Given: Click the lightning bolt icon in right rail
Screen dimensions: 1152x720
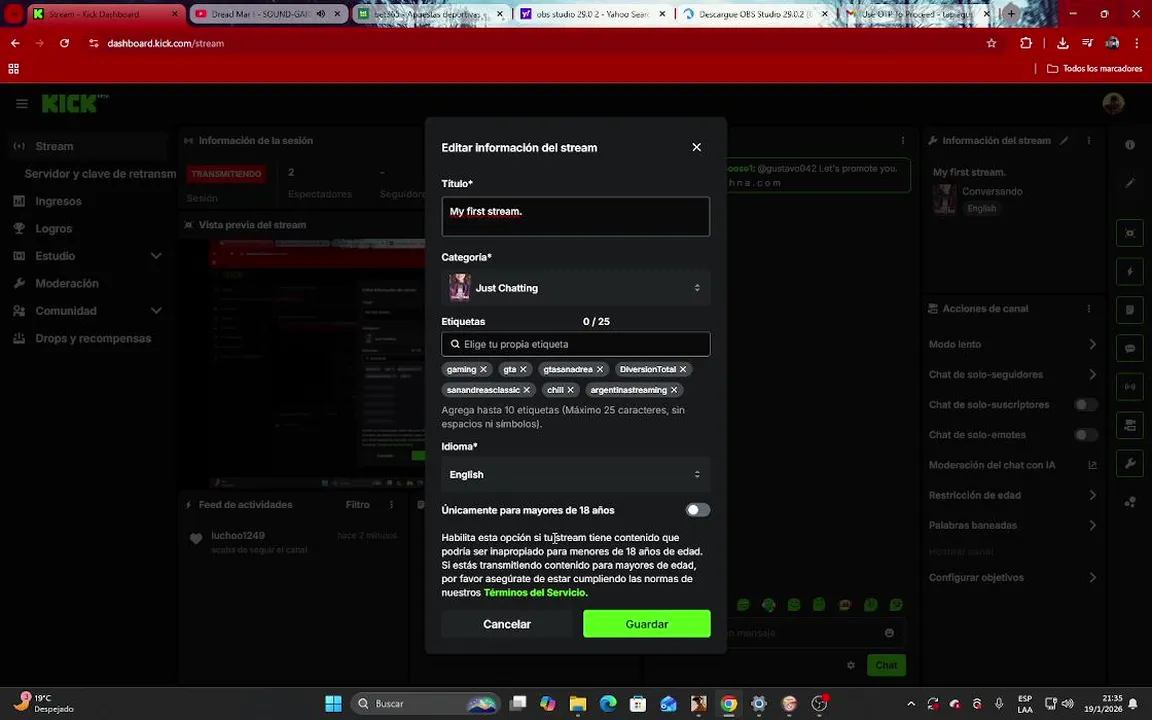Looking at the screenshot, I should (1130, 271).
